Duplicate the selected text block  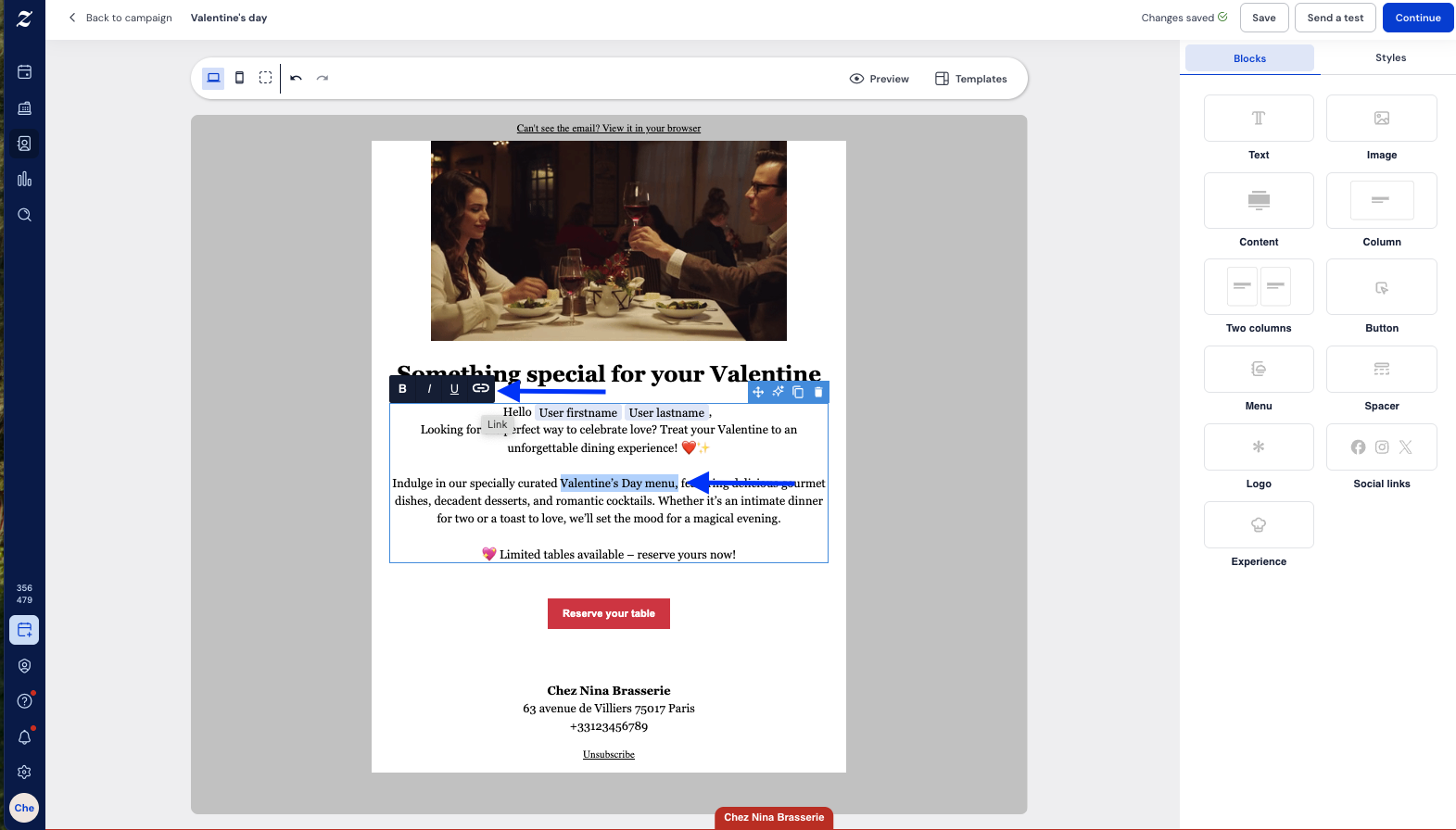pyautogui.click(x=798, y=392)
